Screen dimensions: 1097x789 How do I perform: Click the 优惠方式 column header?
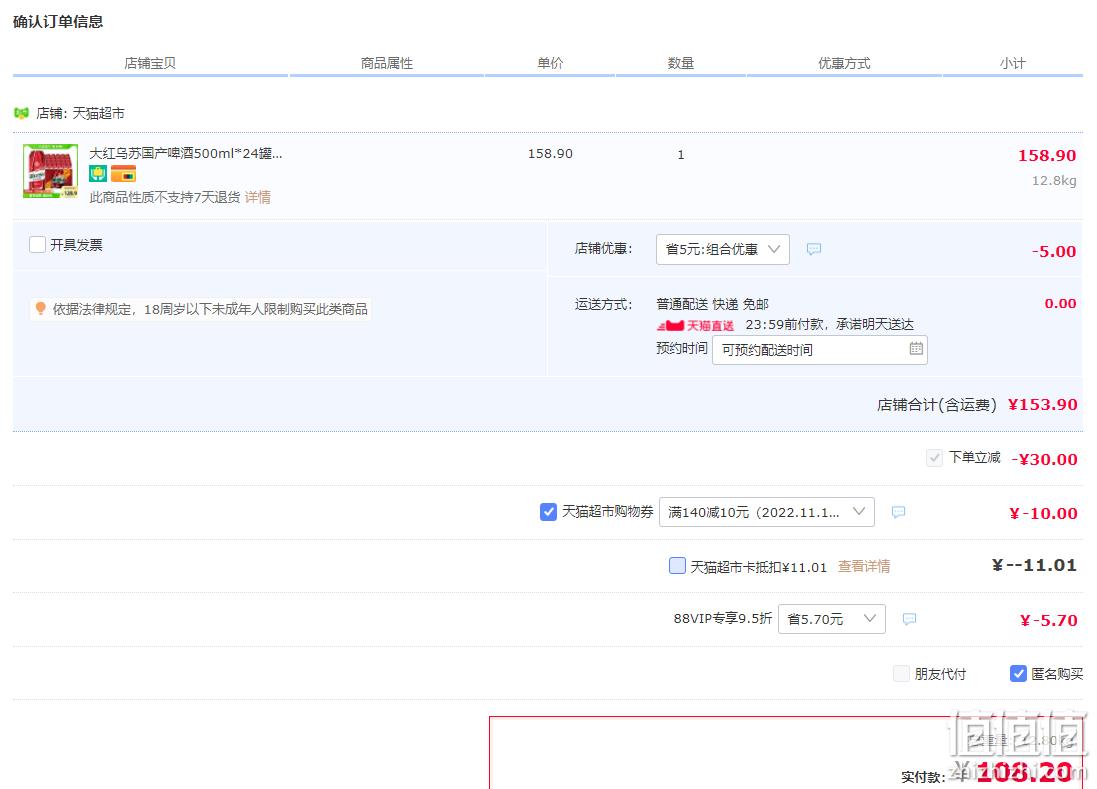pos(844,63)
